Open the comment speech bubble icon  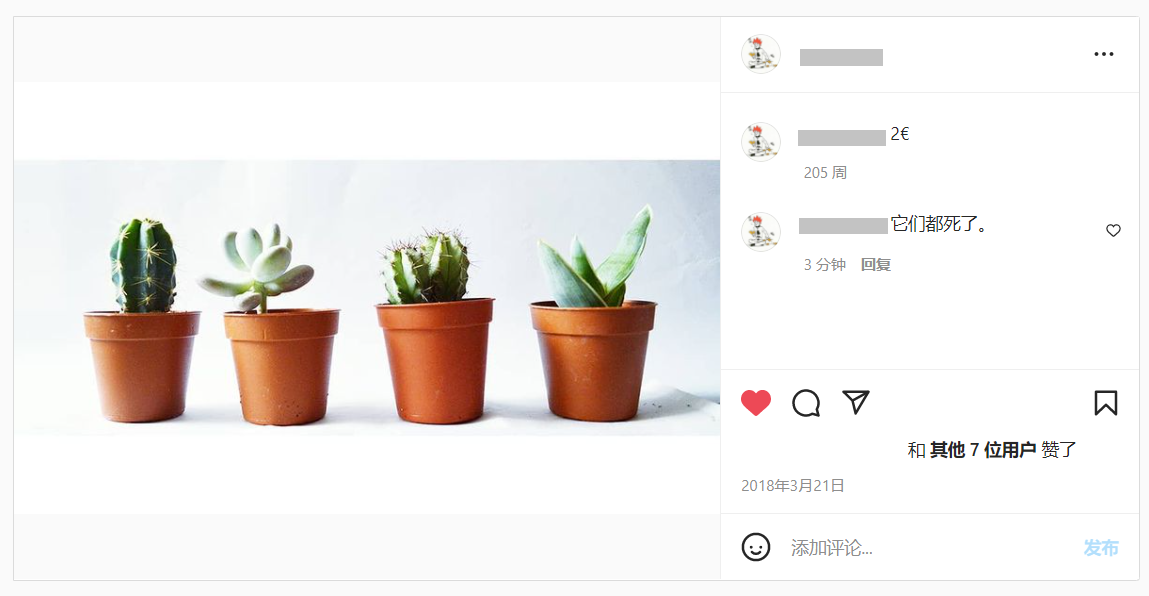(806, 403)
